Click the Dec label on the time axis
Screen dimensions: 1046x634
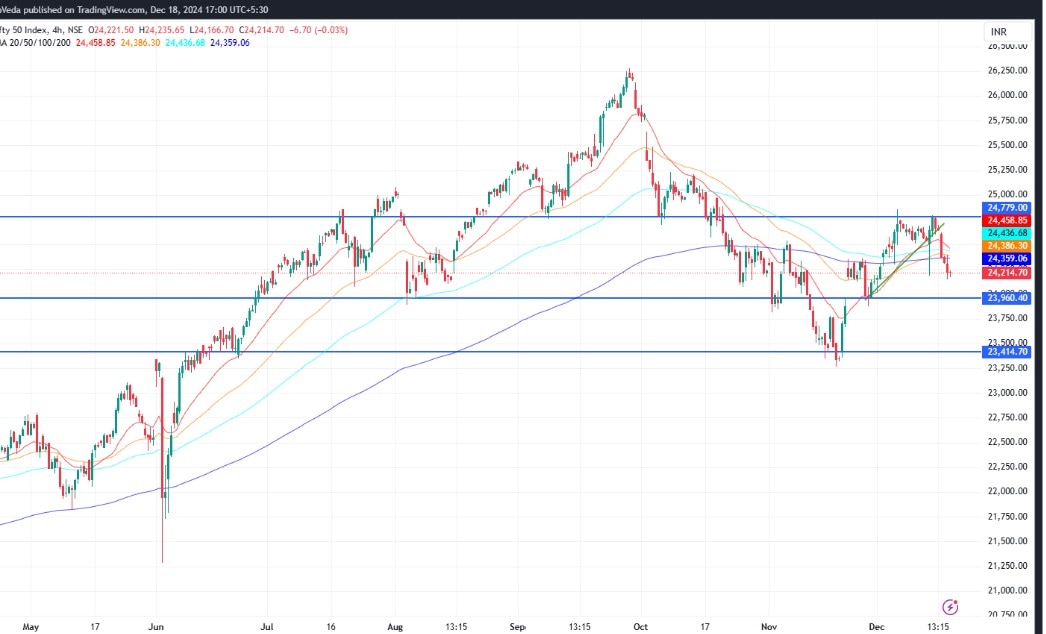[x=876, y=626]
